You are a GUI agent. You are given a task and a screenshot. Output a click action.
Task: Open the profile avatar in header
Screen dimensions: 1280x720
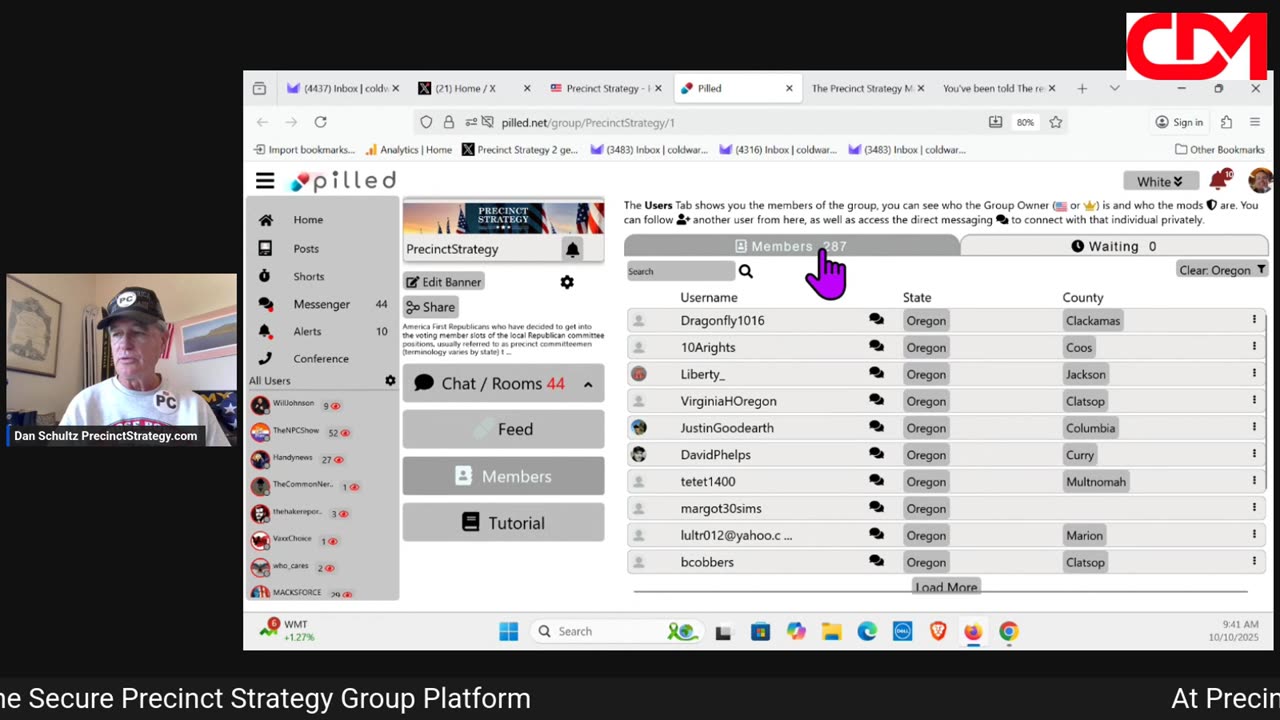[x=1260, y=181]
